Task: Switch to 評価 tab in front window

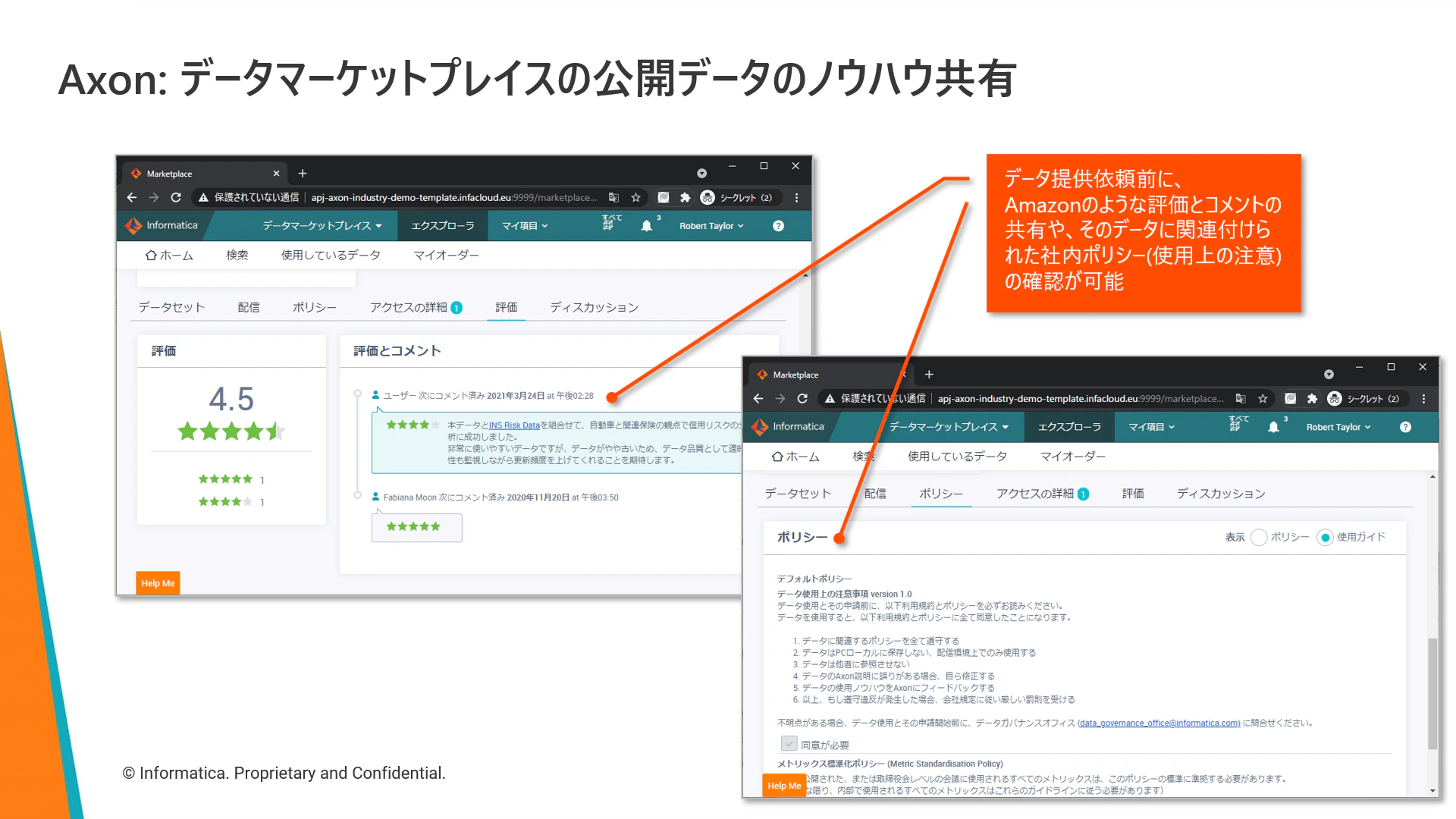Action: 1133,494
